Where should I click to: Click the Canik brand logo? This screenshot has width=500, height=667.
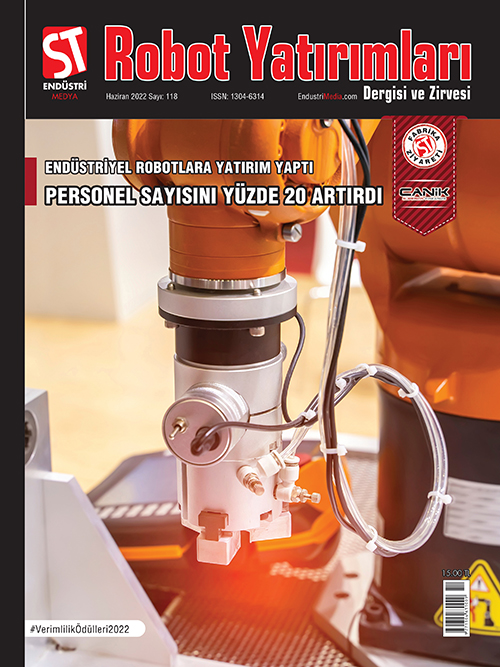click(424, 193)
